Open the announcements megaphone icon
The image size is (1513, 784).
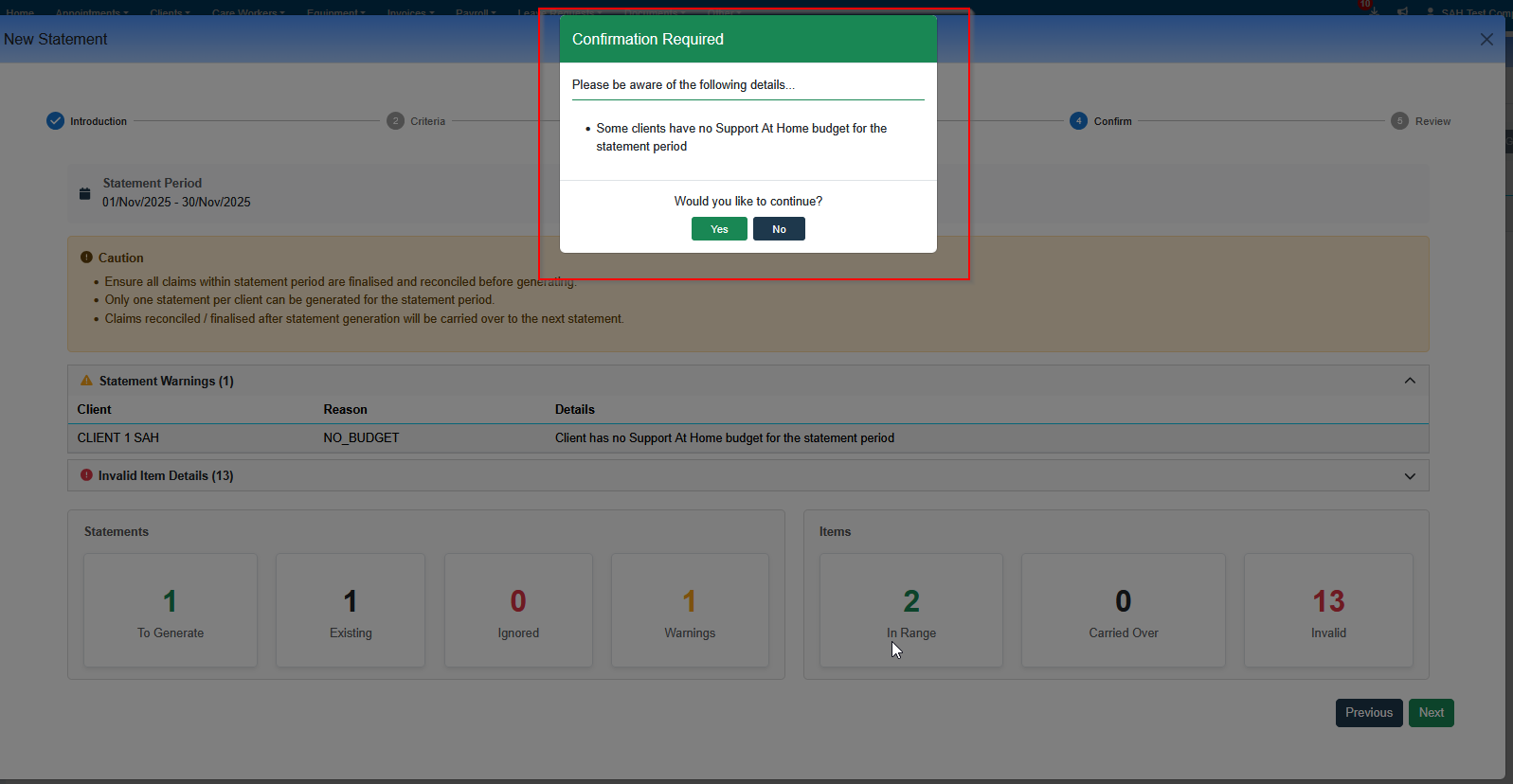pyautogui.click(x=1402, y=11)
